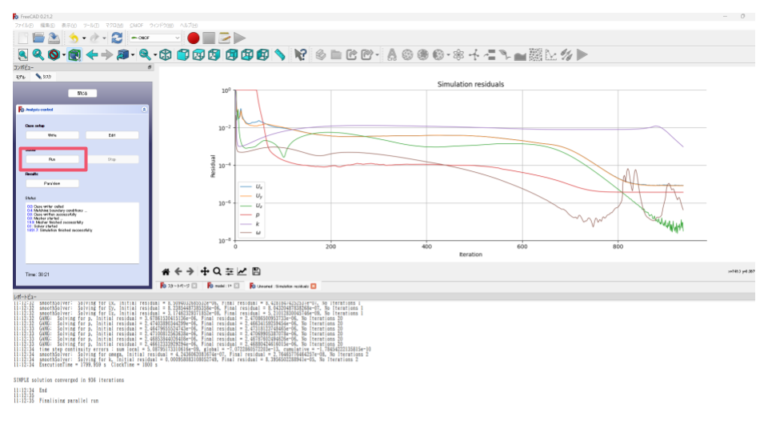Click the refresh icon in top toolbar
The width and height of the screenshot is (768, 432).
tap(116, 38)
